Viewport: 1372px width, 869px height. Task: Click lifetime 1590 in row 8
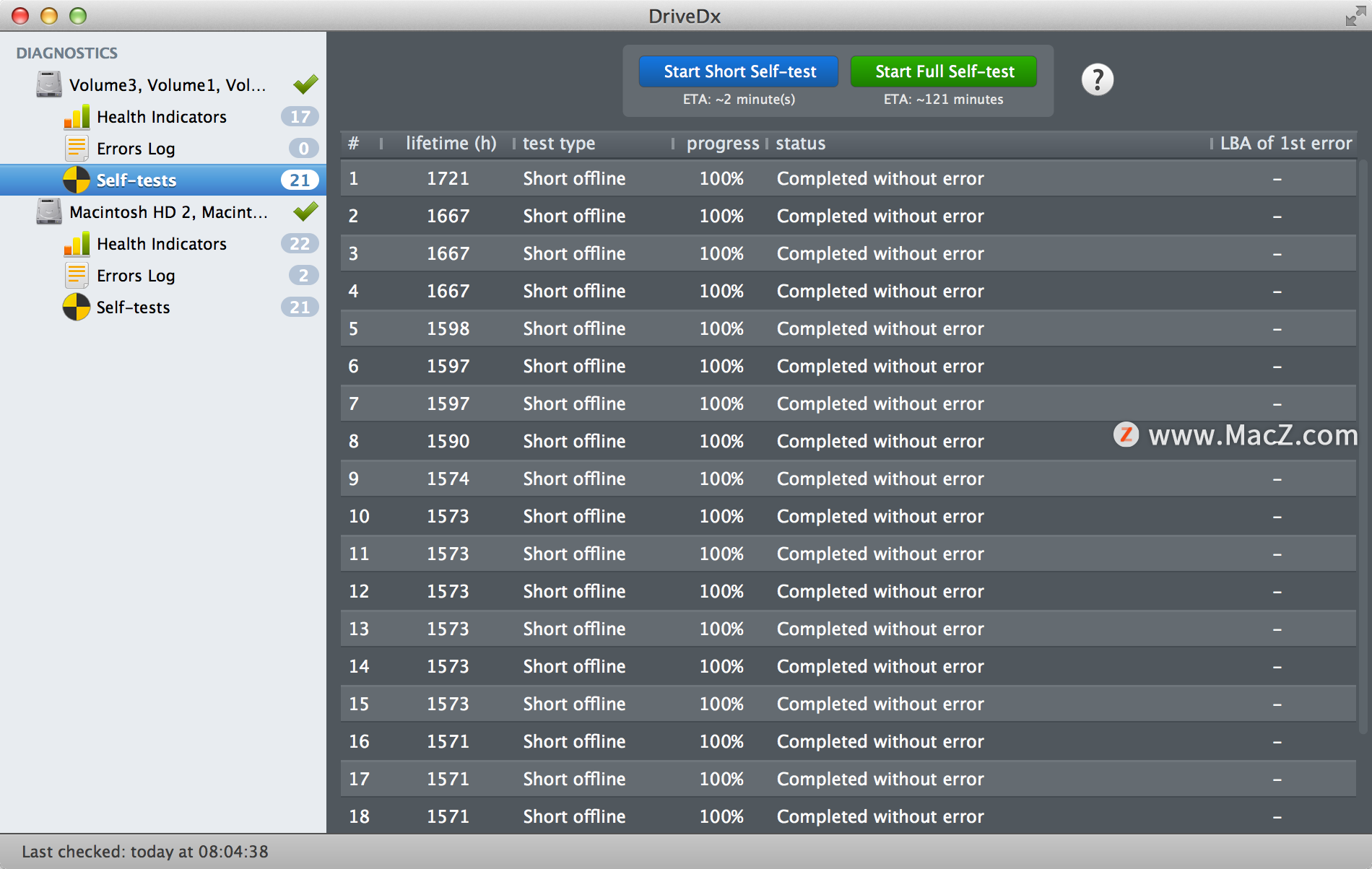pos(448,441)
